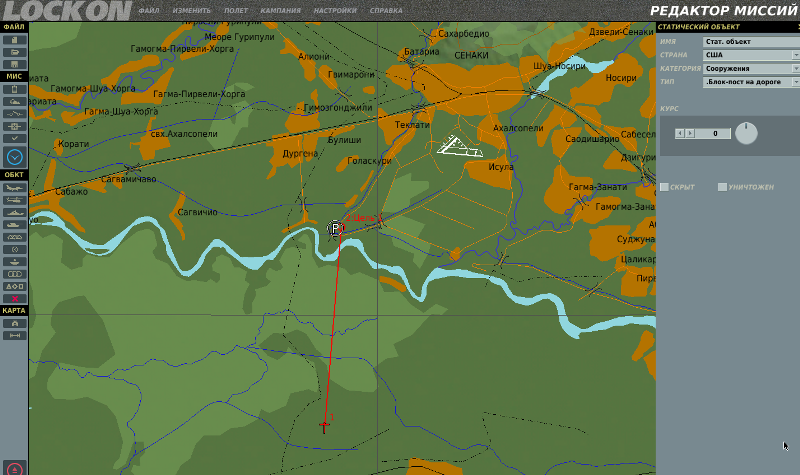Screen dimensions: 800x475
Task: Open the СПРАВКА menu
Action: 386,10
